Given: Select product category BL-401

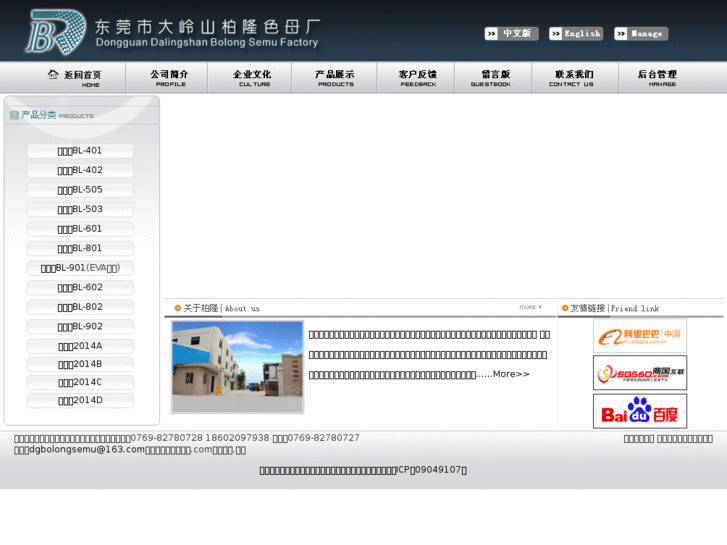Looking at the screenshot, I should click(80, 151).
